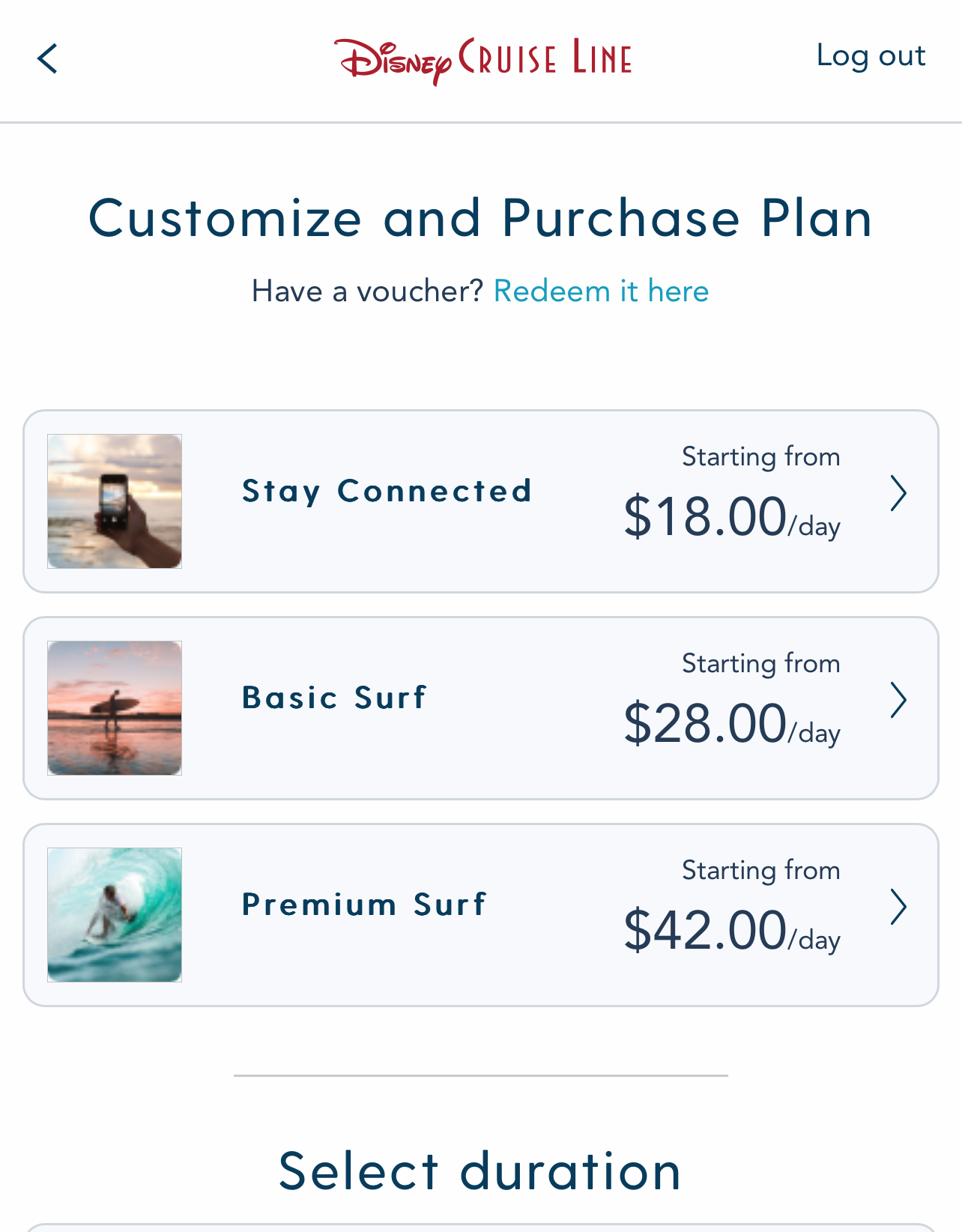Click "Starting from" label on Premium Surf card
The image size is (962, 1232).
[760, 871]
